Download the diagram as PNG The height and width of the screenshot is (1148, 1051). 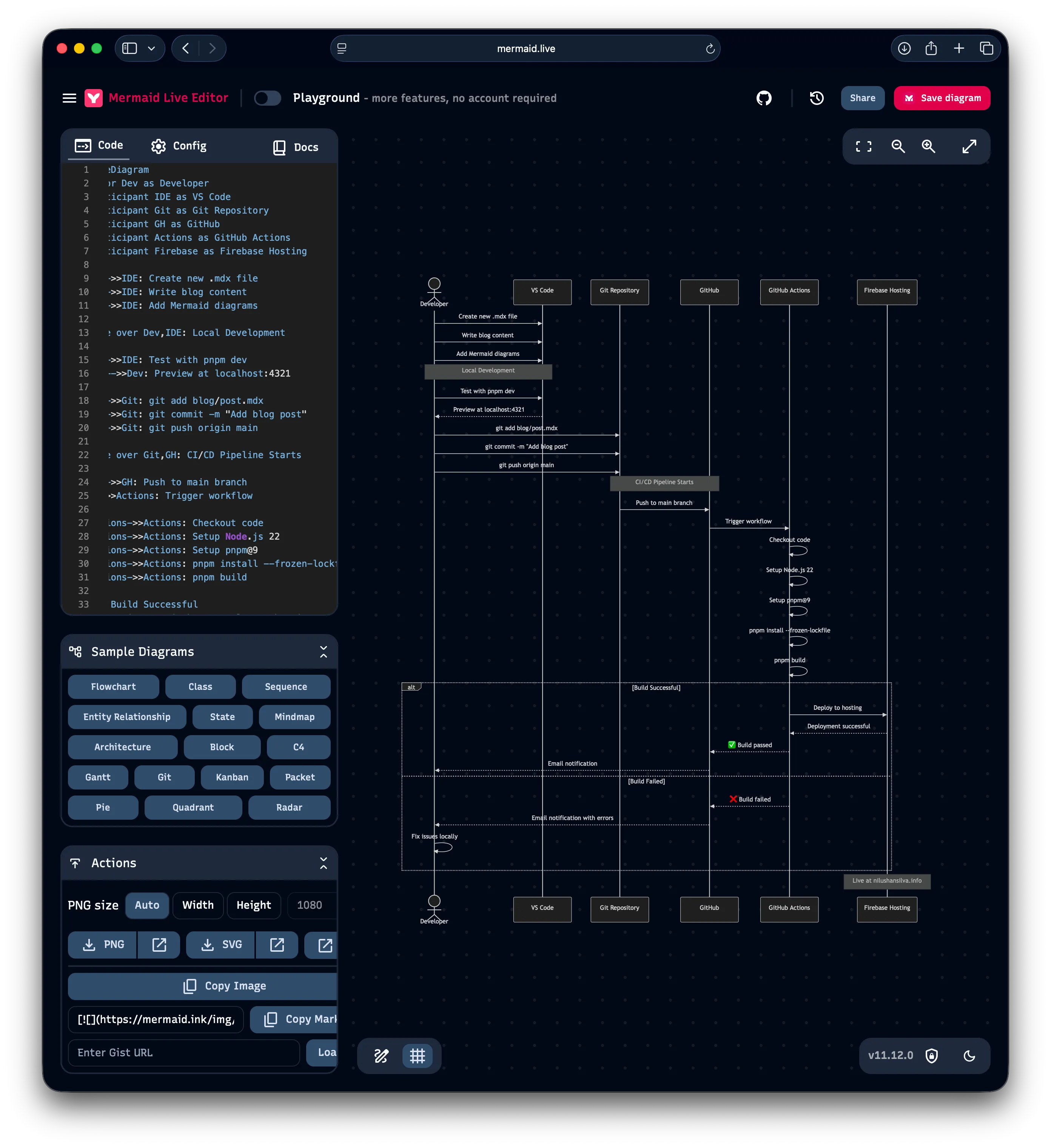pyautogui.click(x=102, y=945)
